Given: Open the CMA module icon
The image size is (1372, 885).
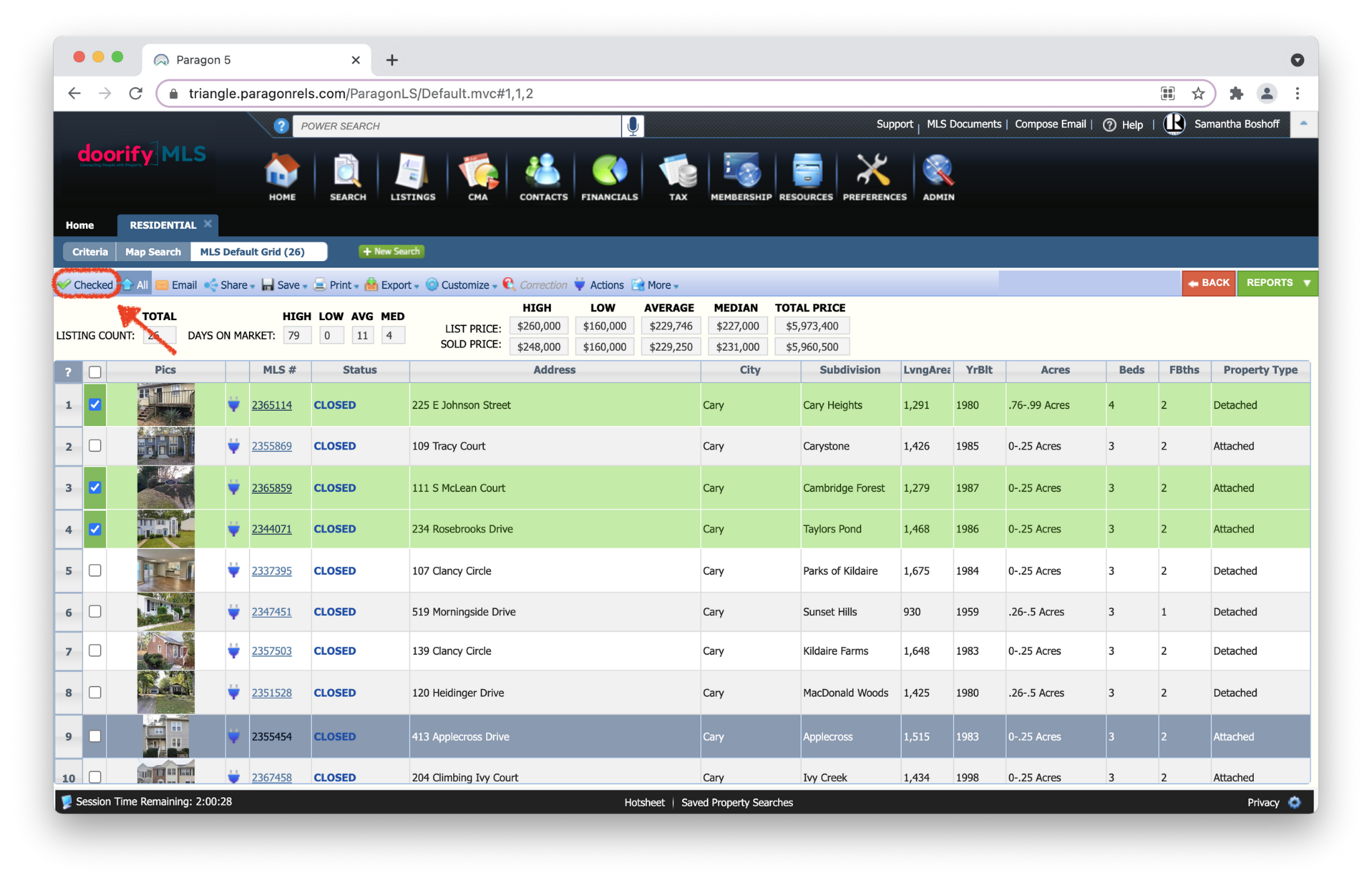Looking at the screenshot, I should (x=478, y=176).
